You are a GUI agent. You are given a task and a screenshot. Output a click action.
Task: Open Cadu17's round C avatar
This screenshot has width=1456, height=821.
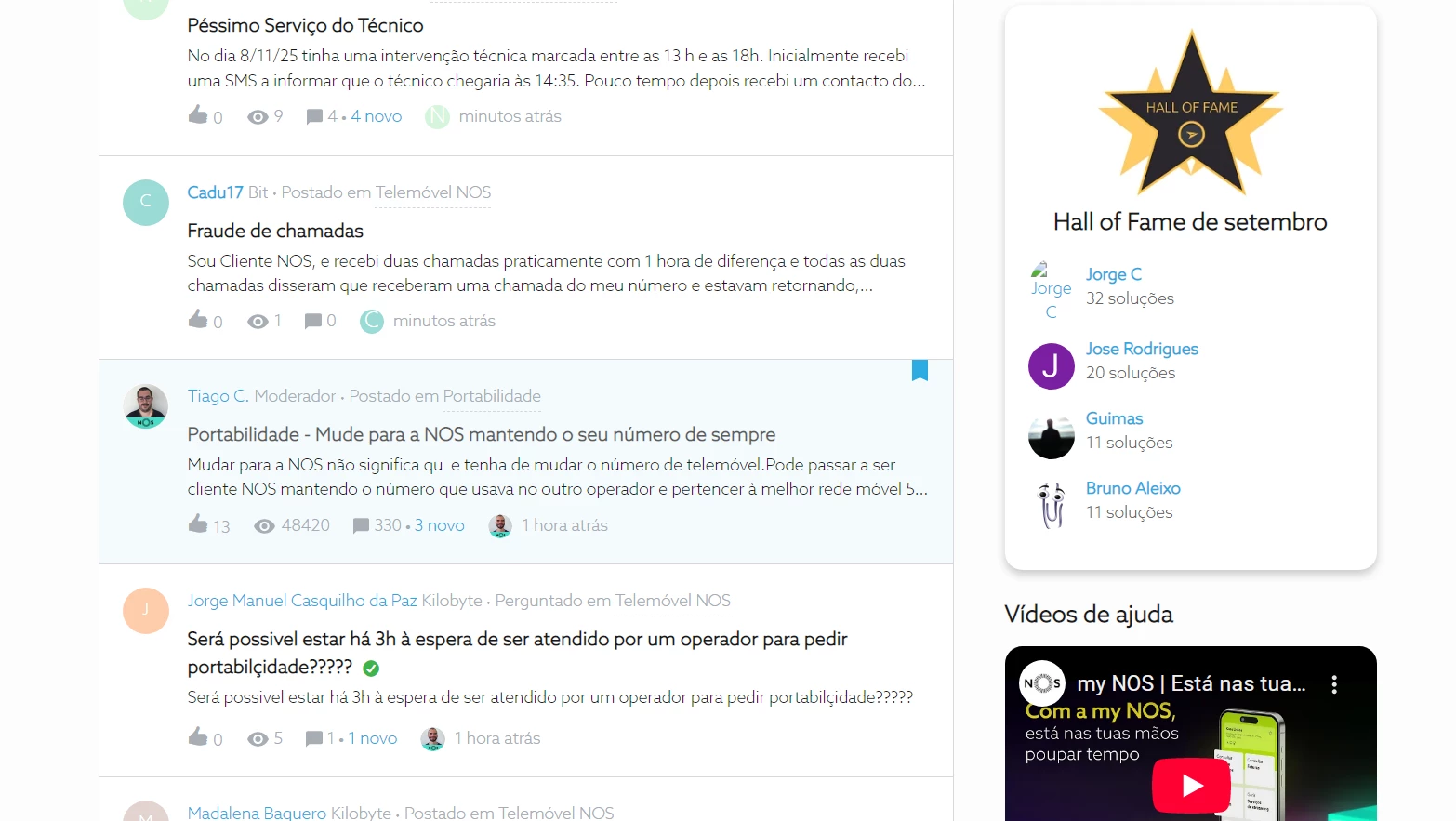(x=146, y=203)
